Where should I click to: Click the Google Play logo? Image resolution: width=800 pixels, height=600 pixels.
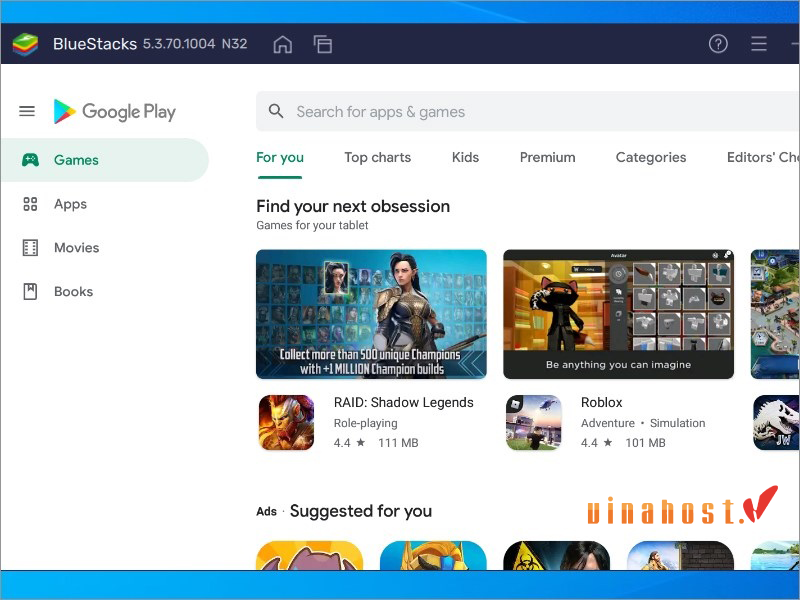pyautogui.click(x=115, y=111)
